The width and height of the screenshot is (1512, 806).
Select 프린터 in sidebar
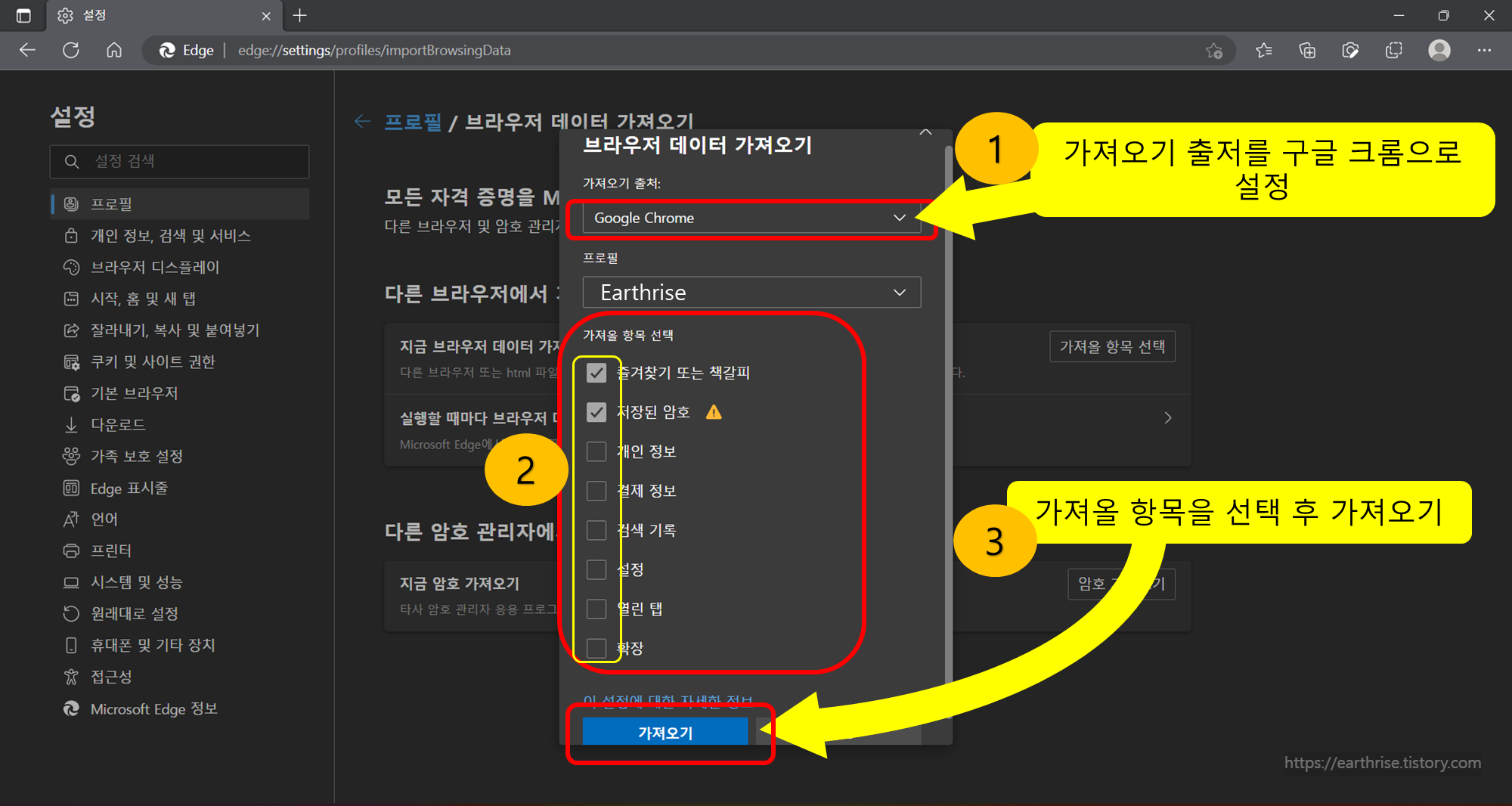tap(180, 550)
